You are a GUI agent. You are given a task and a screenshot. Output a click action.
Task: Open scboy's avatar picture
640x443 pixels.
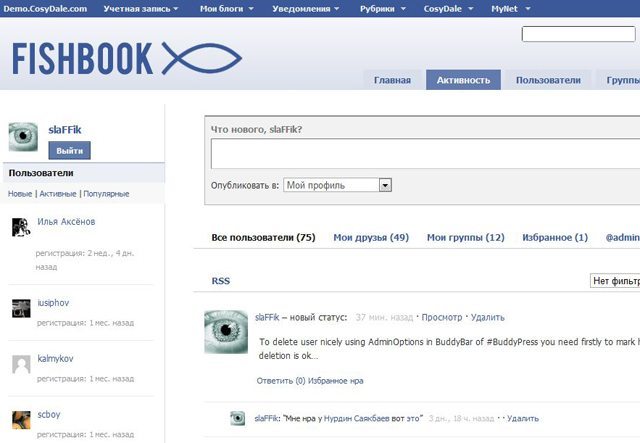[x=21, y=420]
